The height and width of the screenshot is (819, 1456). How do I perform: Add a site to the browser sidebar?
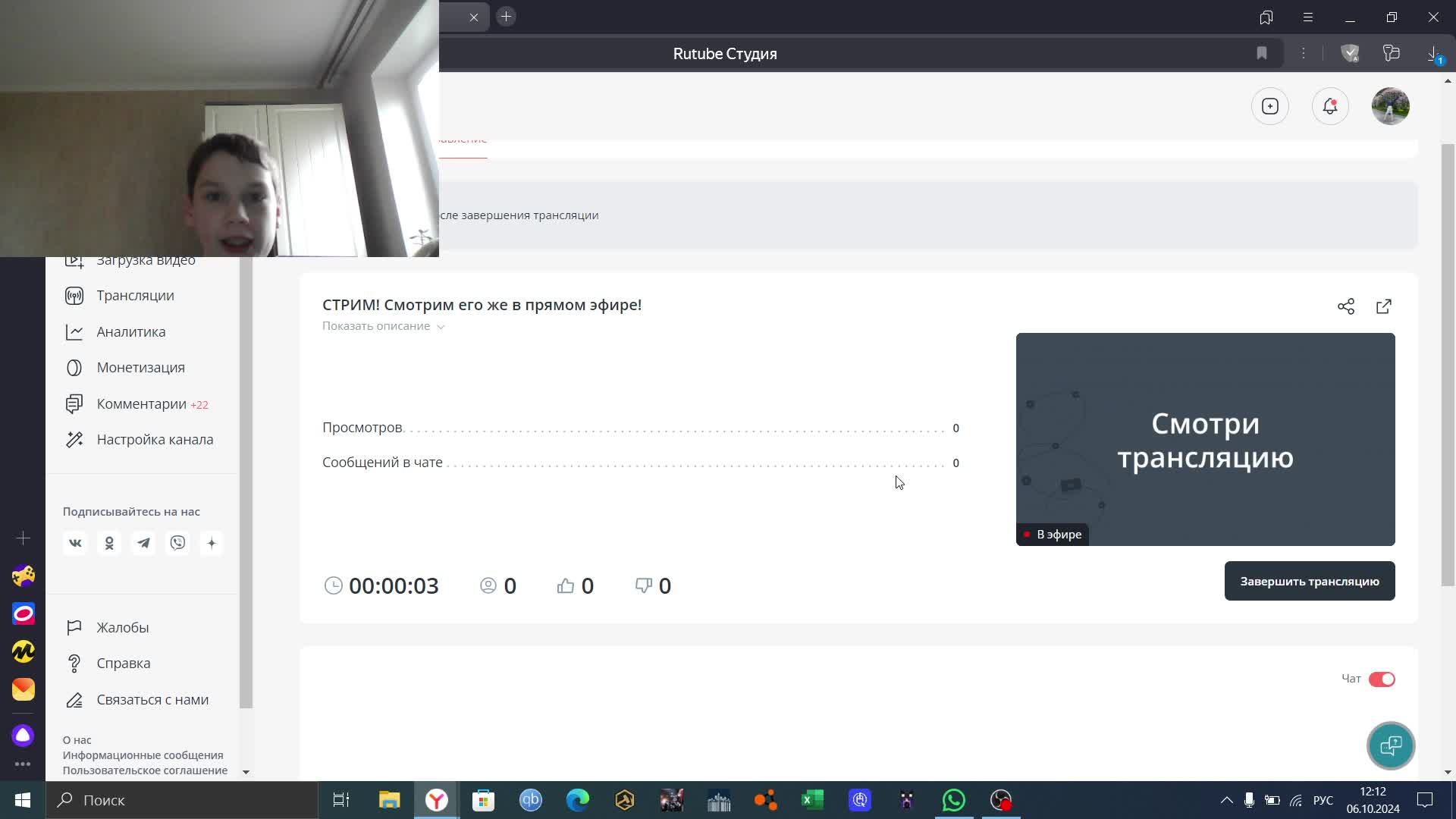23,538
